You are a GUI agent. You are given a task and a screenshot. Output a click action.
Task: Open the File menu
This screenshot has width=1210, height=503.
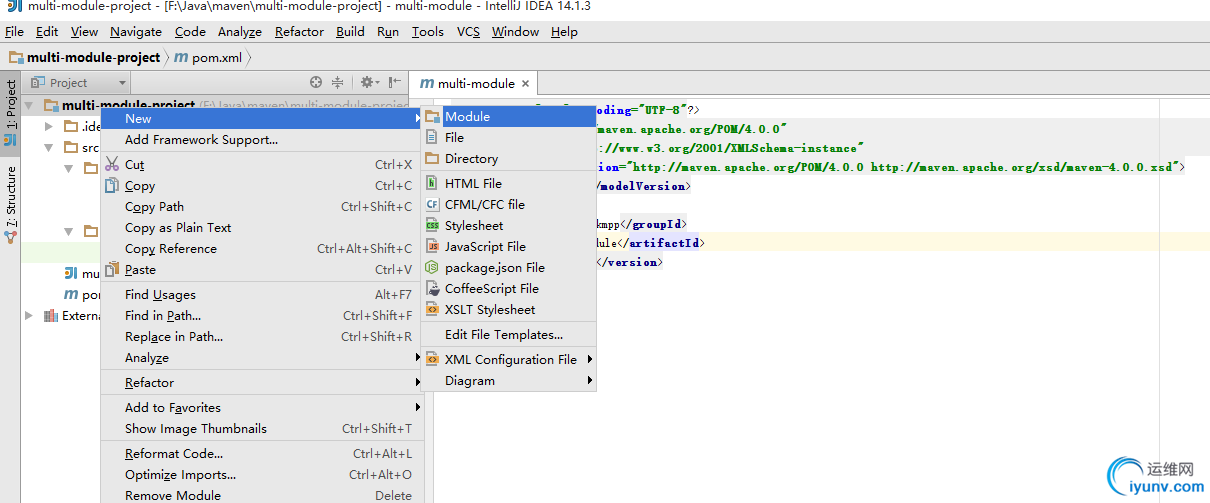point(14,31)
